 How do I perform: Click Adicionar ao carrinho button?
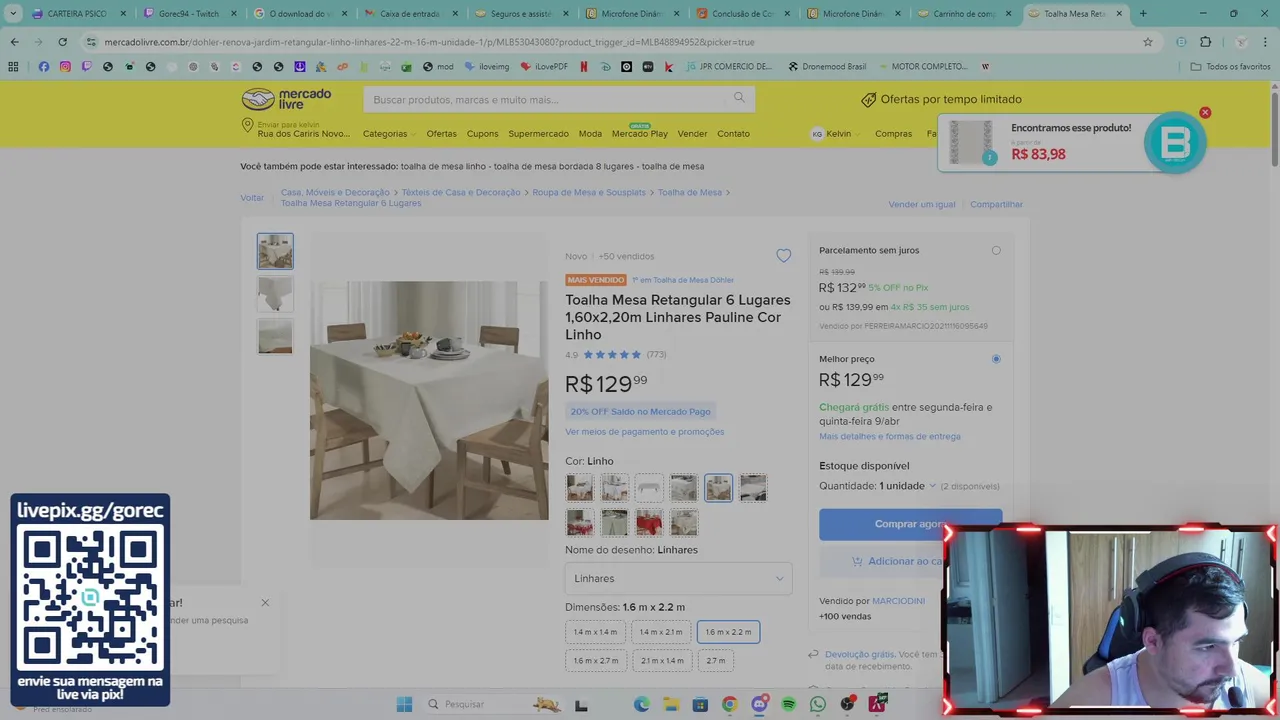point(910,561)
